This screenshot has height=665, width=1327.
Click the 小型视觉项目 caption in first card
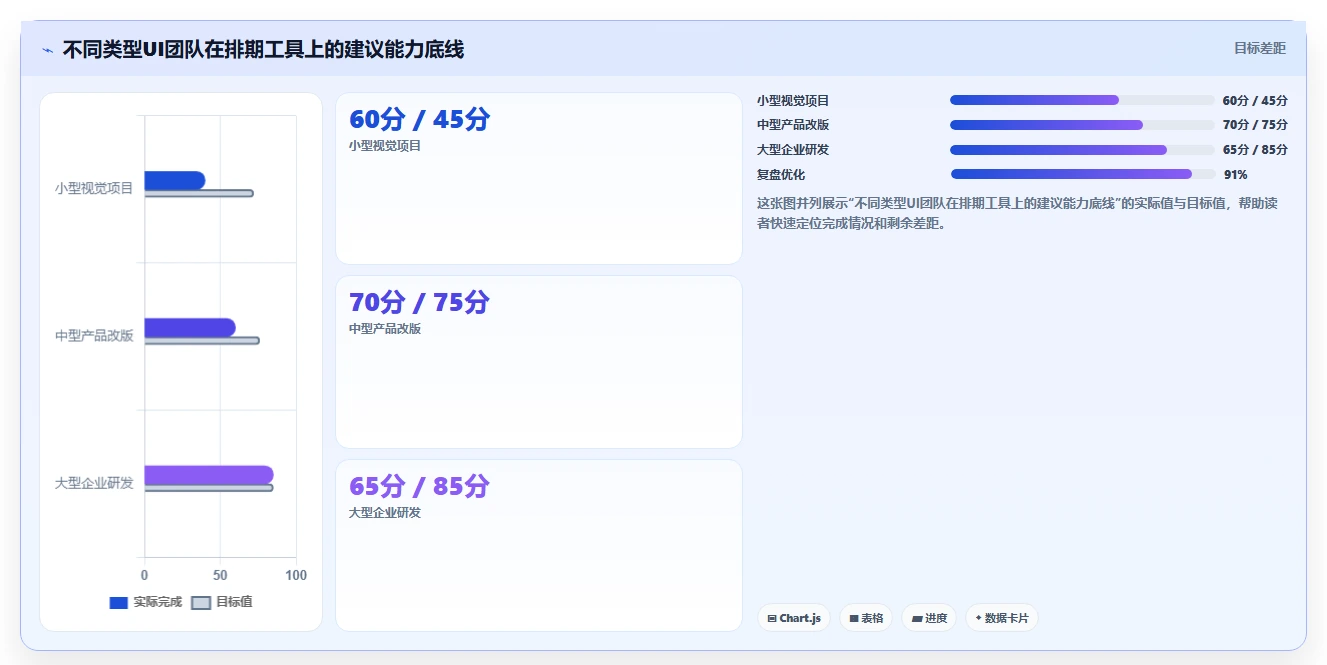pyautogui.click(x=385, y=145)
